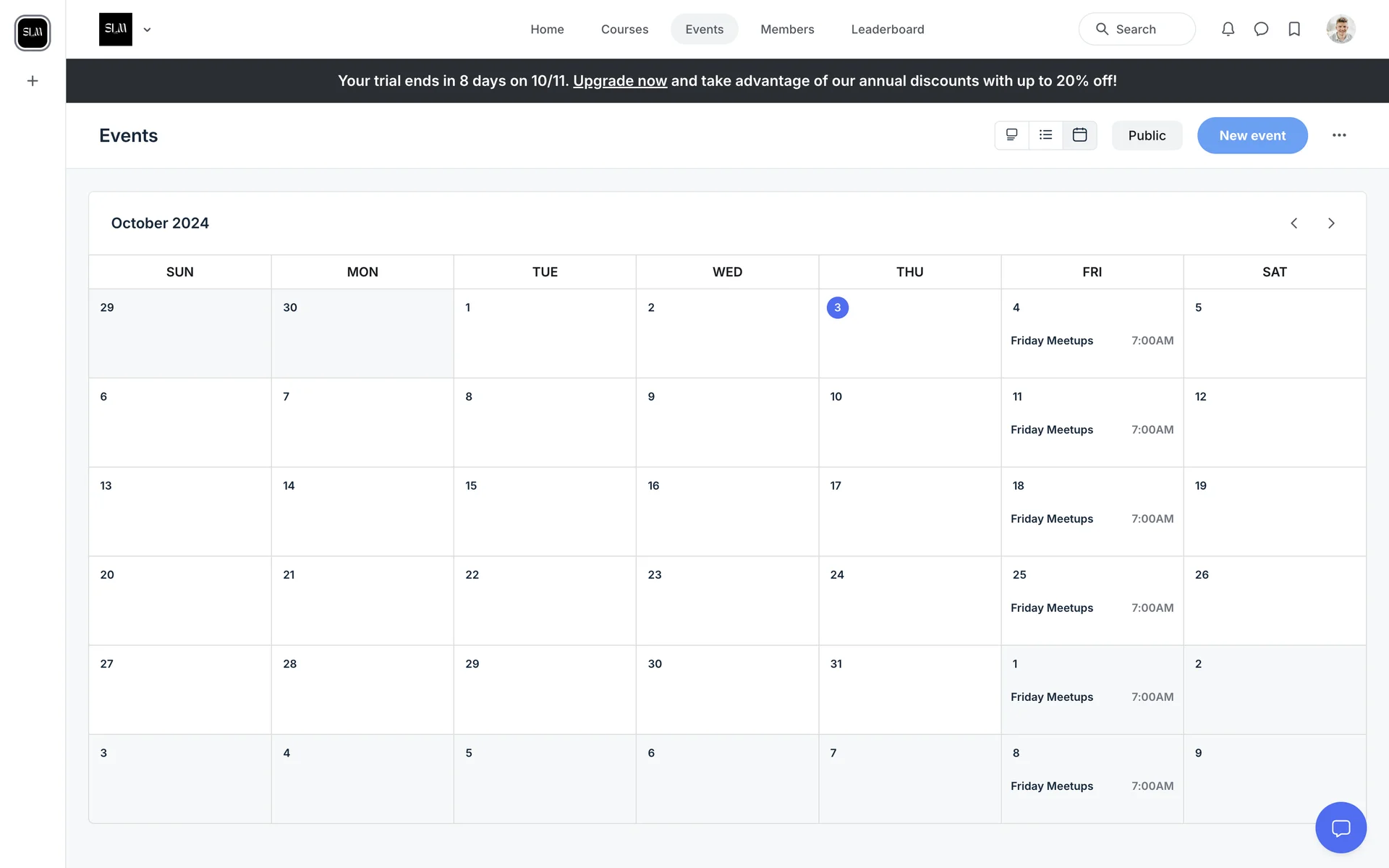The image size is (1389, 868).
Task: Open the Courses tab
Action: coord(624,29)
